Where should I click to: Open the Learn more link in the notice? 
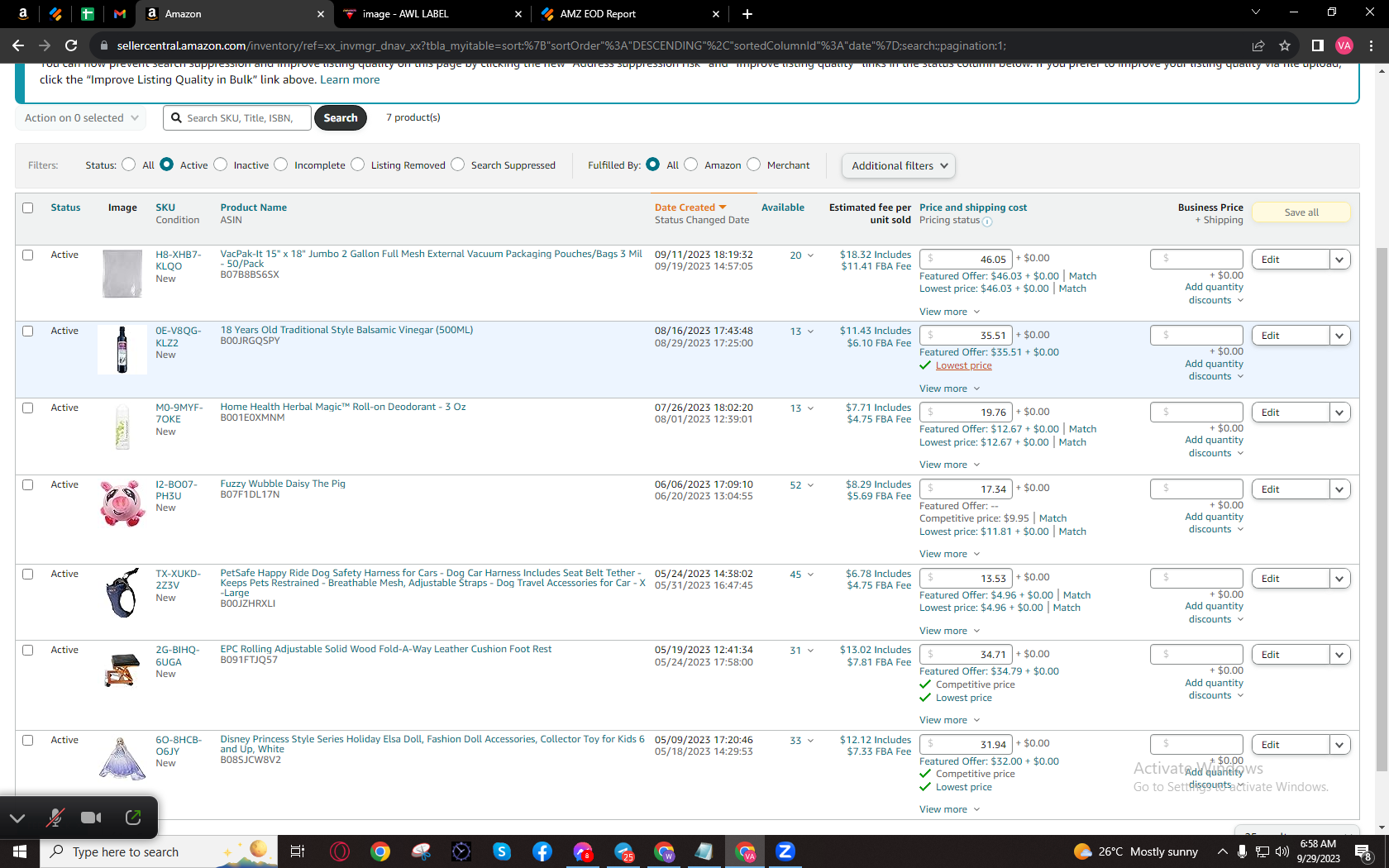350,79
